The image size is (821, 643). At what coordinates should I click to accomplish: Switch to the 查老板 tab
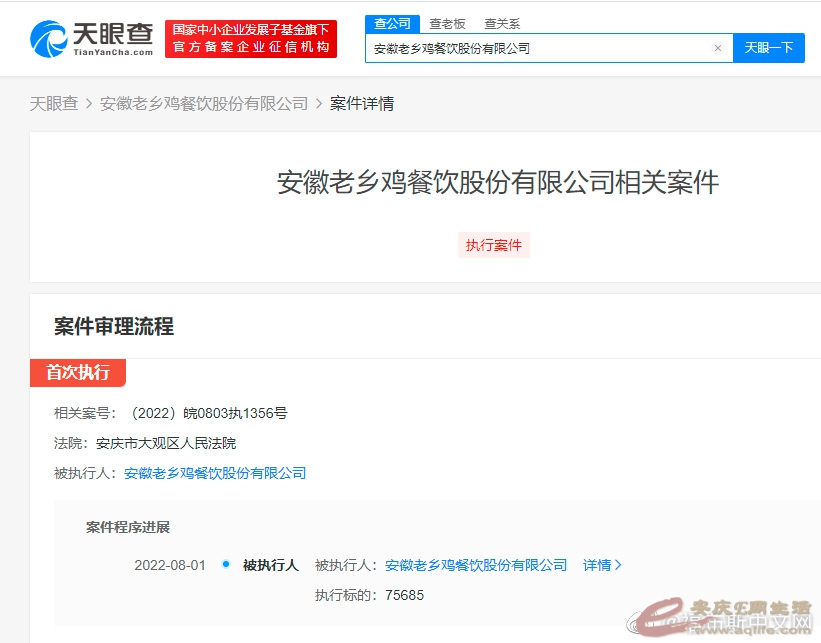coord(446,23)
